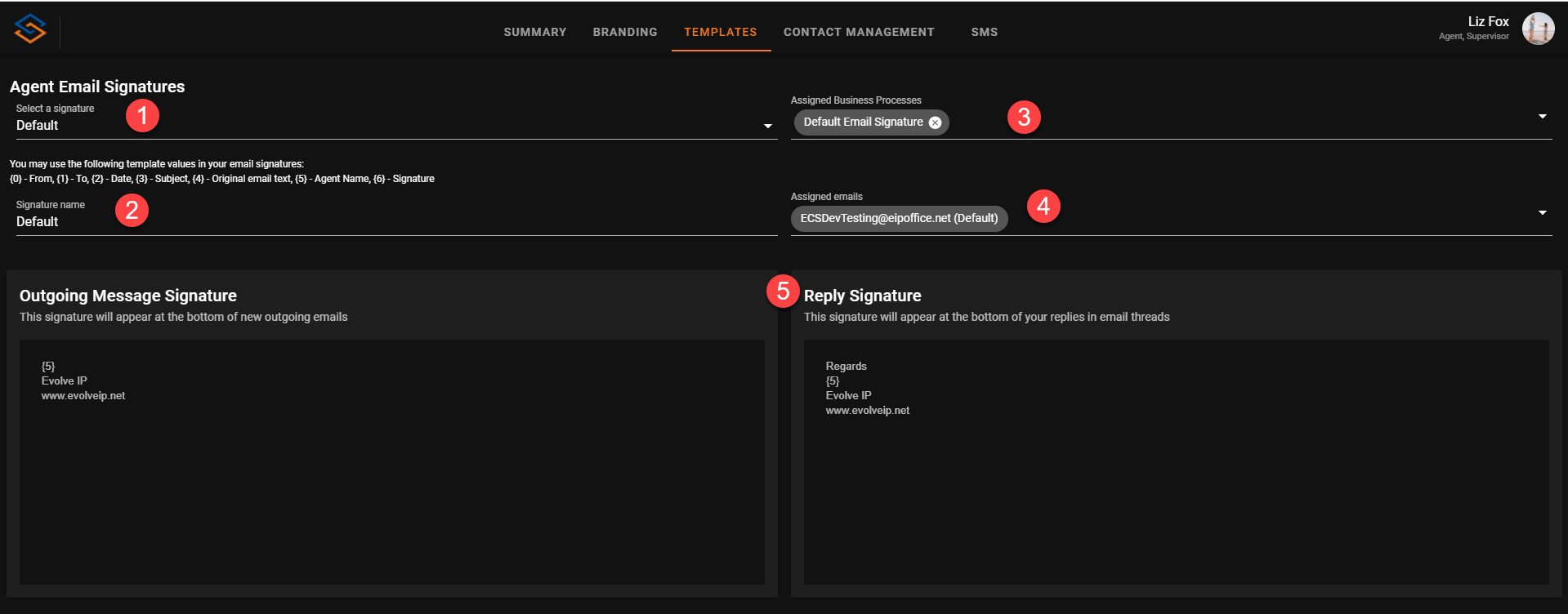Click red annotation marker number 1

click(x=142, y=116)
